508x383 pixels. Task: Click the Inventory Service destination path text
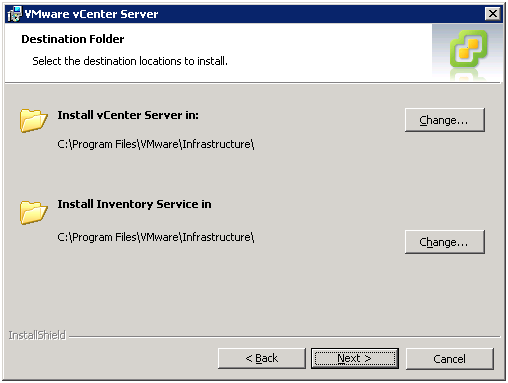click(156, 237)
